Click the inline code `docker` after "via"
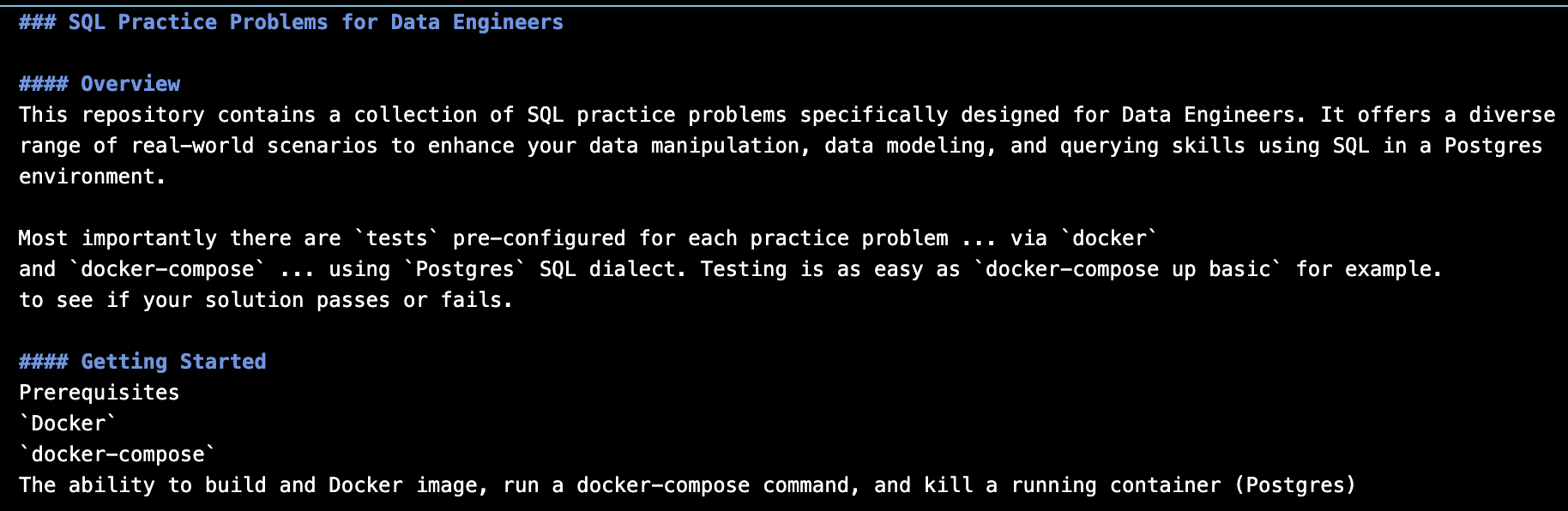1568x511 pixels. pos(1109,238)
